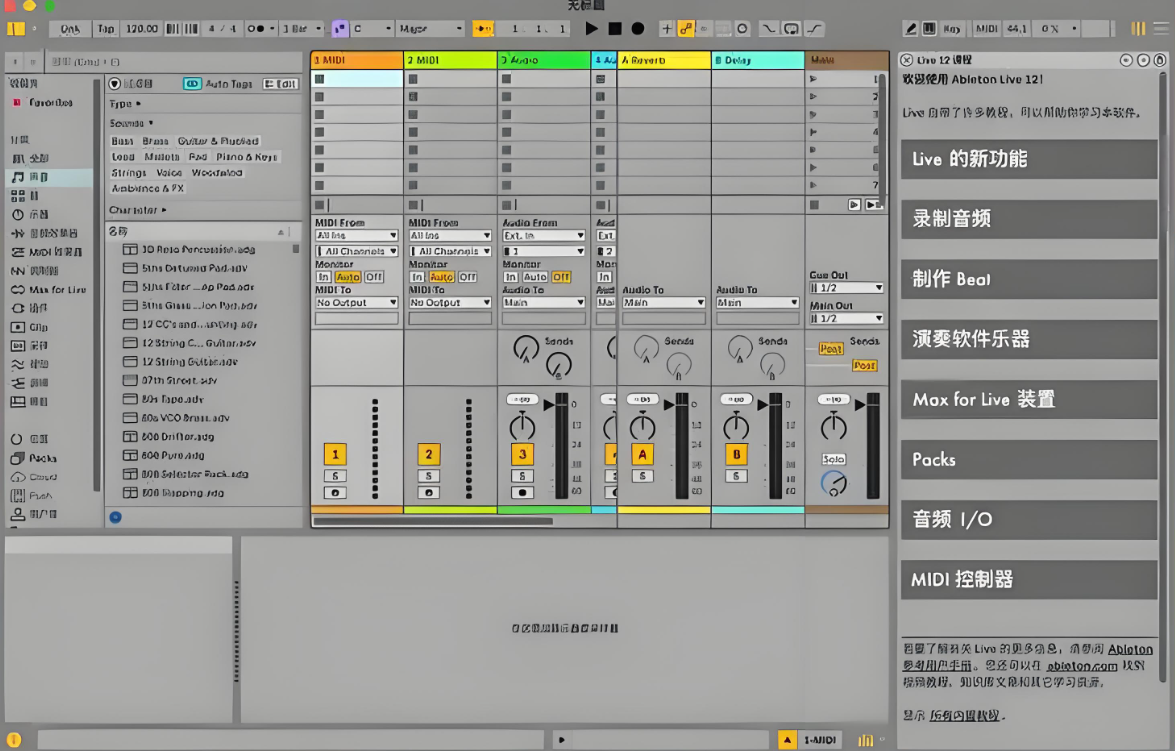Image resolution: width=1175 pixels, height=751 pixels.
Task: Arm track 1 MIDI for recording
Action: 335,493
